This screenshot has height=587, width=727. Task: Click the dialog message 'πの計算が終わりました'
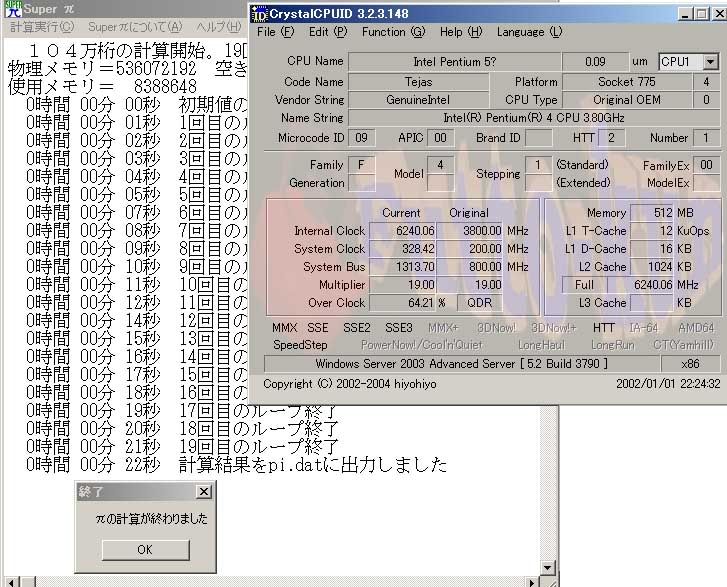coord(151,518)
